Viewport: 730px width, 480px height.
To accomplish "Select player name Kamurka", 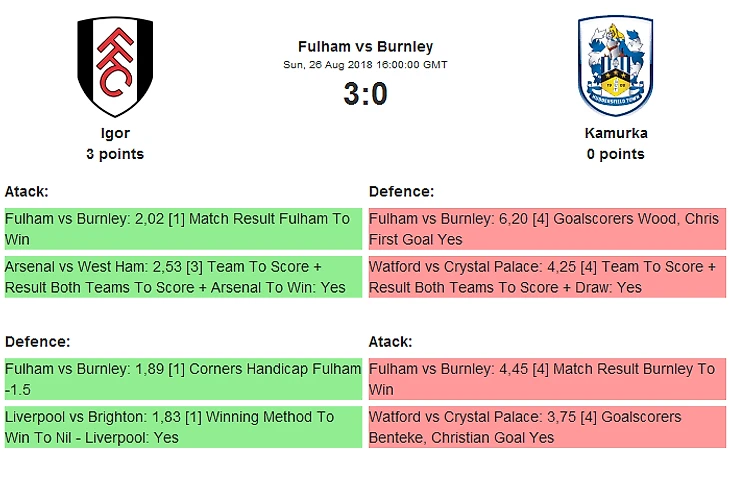I will click(615, 133).
